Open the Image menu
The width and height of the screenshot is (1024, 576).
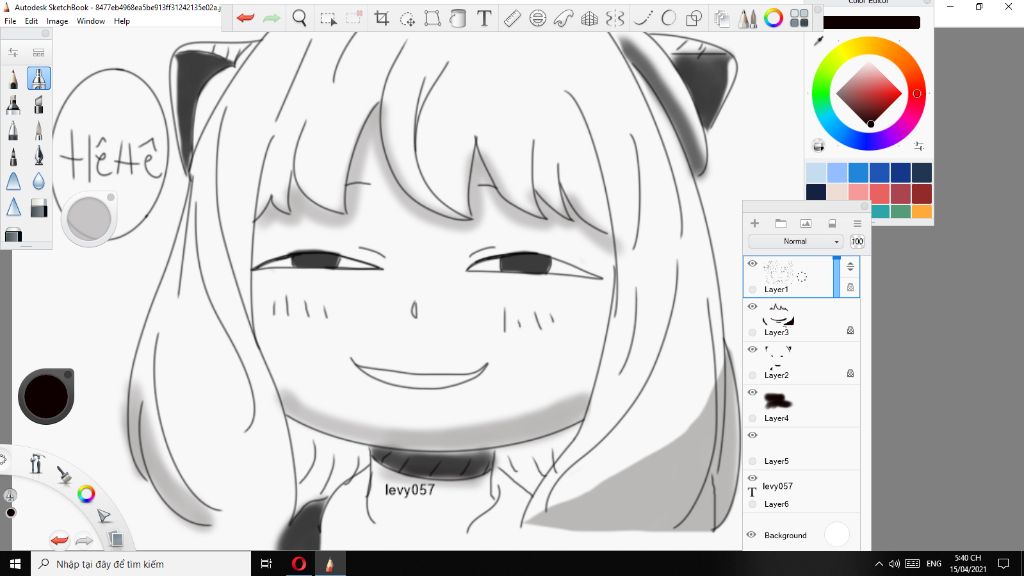click(57, 21)
